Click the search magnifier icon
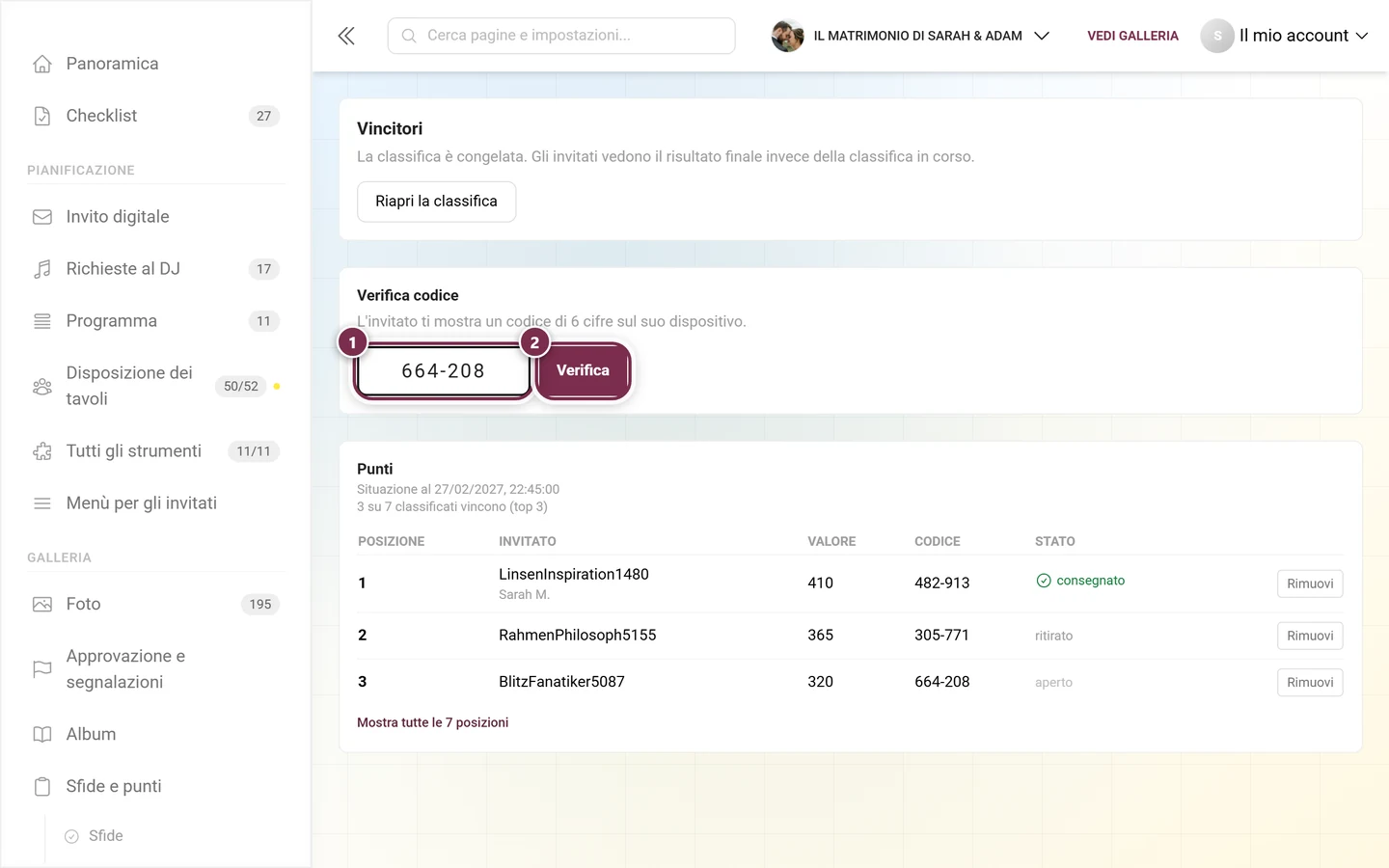Screen dimensions: 1389x868 point(409,36)
